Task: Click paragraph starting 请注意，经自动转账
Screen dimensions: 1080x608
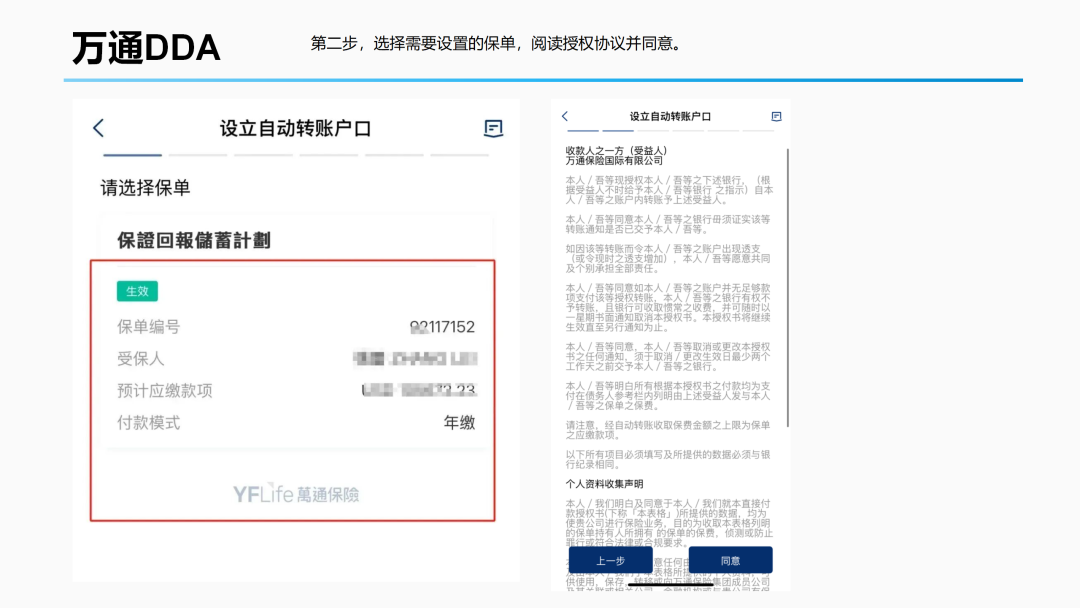Action: (667, 430)
